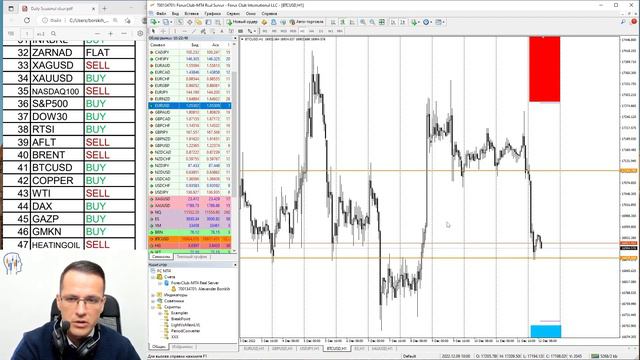
Task: Expand the Советники node in Navigator
Action: tap(153, 301)
